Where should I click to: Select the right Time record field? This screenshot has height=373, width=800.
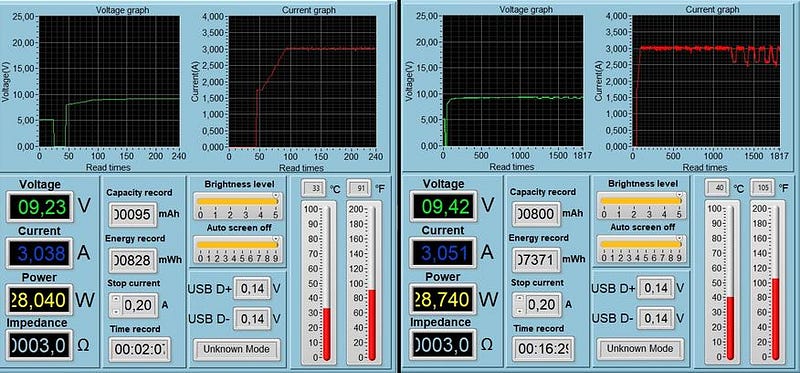[543, 349]
